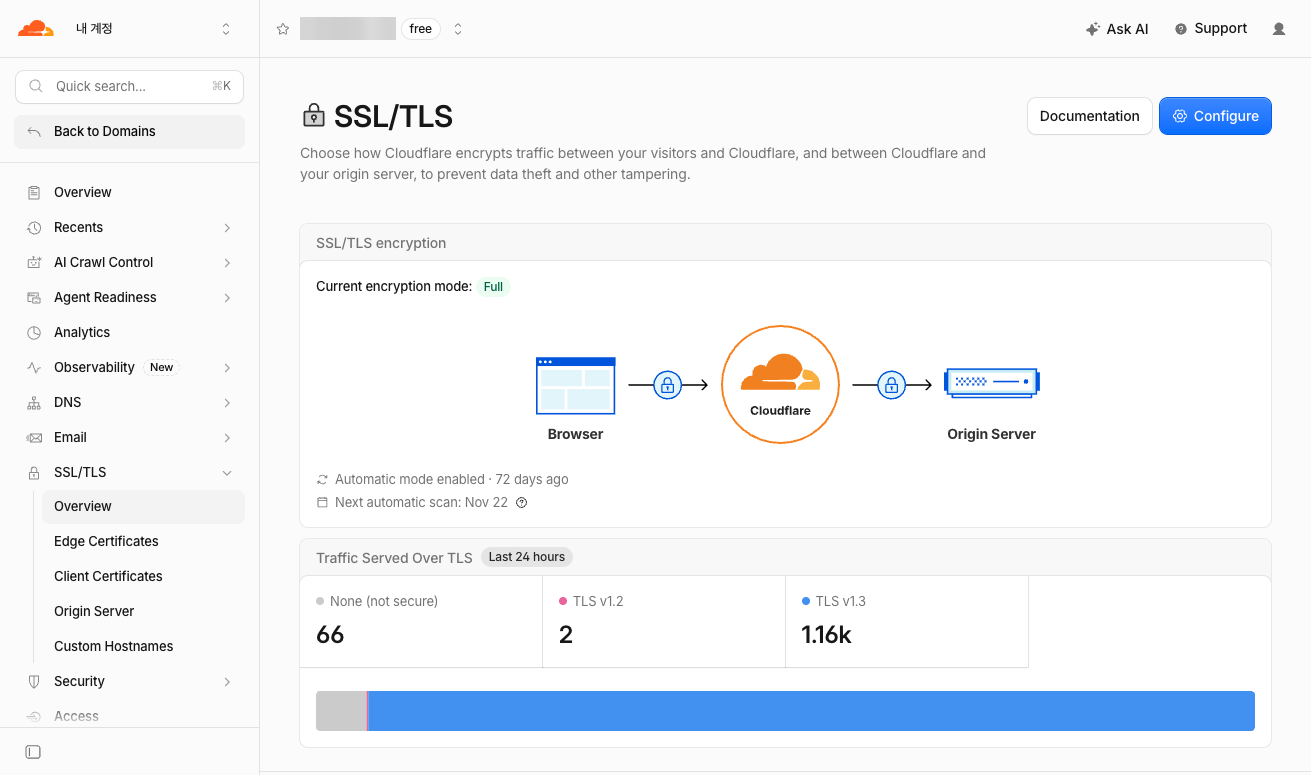Click the Configure button
1311x775 pixels.
[1215, 116]
